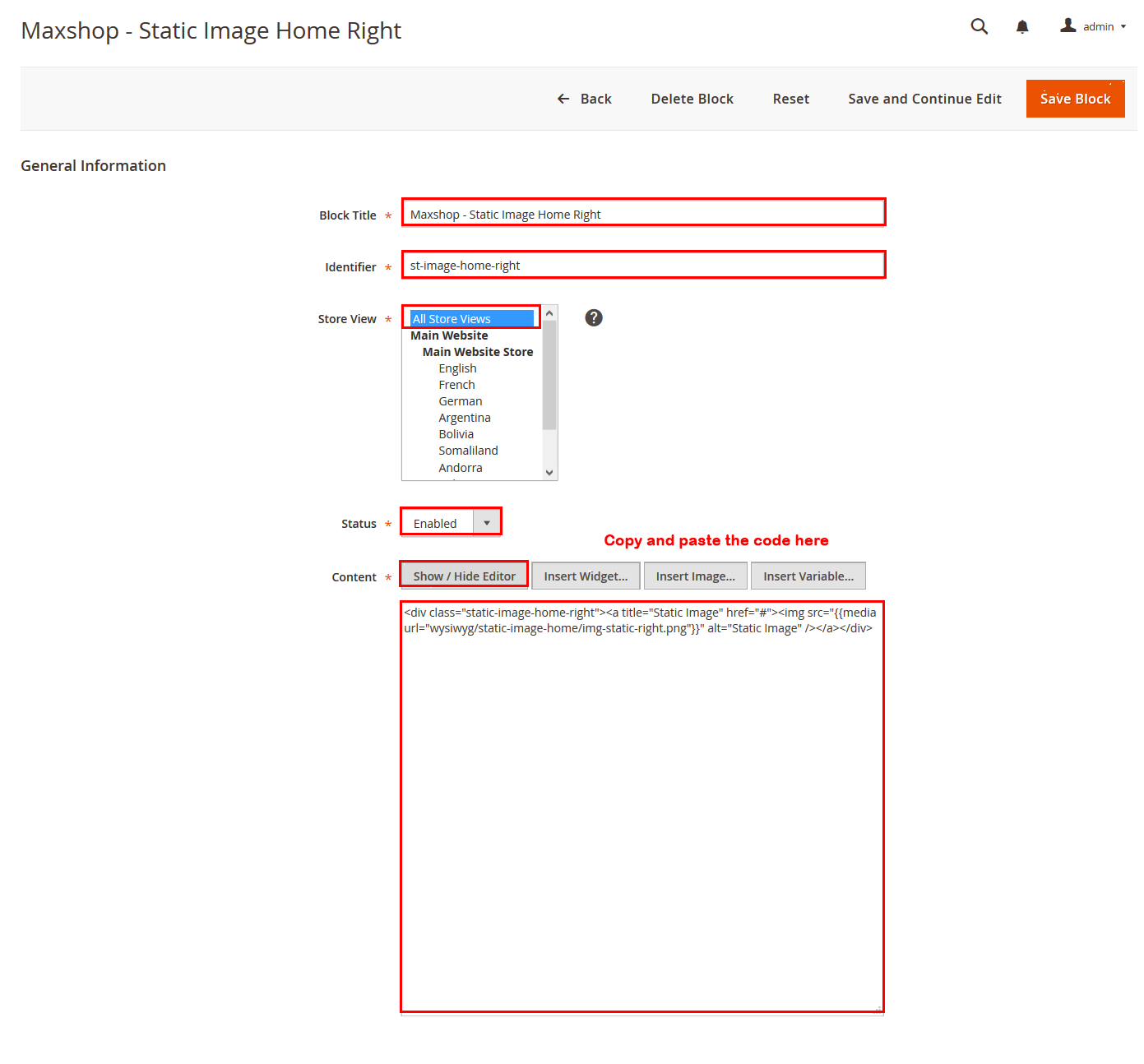Click the store view list scrollbar thumb
Viewport: 1144px width, 1064px height.
pos(549,375)
